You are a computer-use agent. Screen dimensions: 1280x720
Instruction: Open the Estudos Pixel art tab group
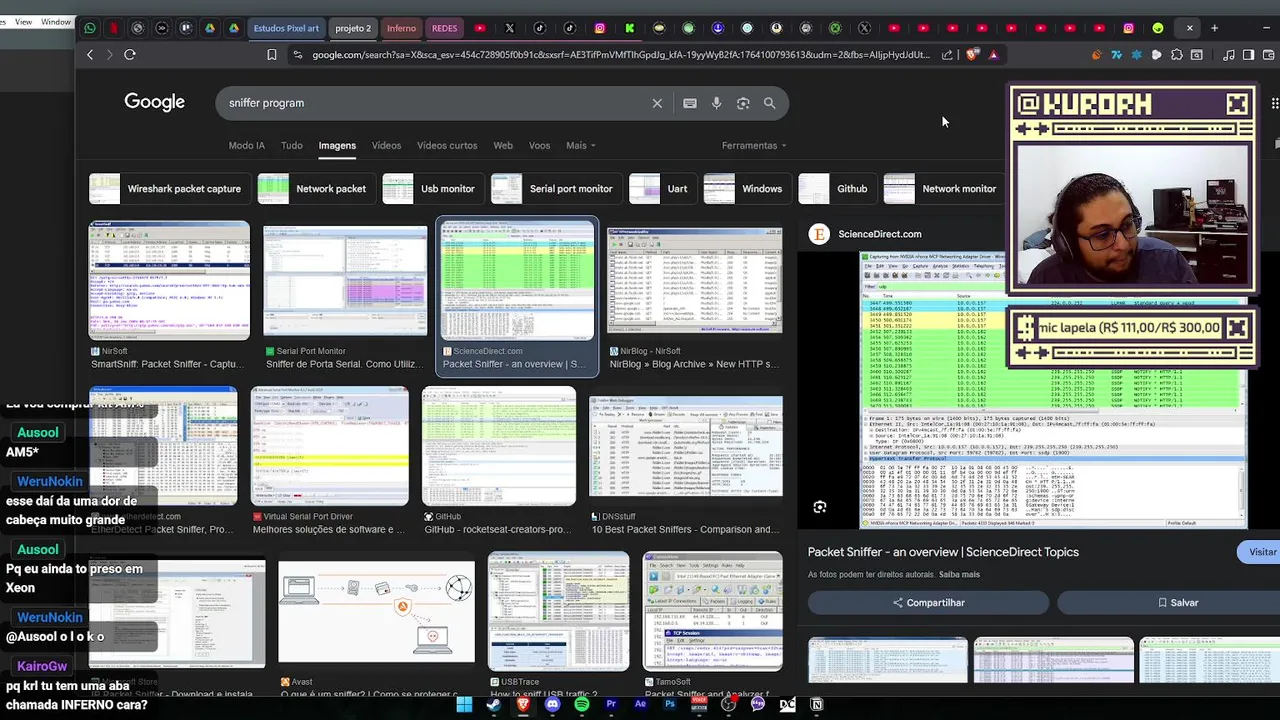pos(286,28)
